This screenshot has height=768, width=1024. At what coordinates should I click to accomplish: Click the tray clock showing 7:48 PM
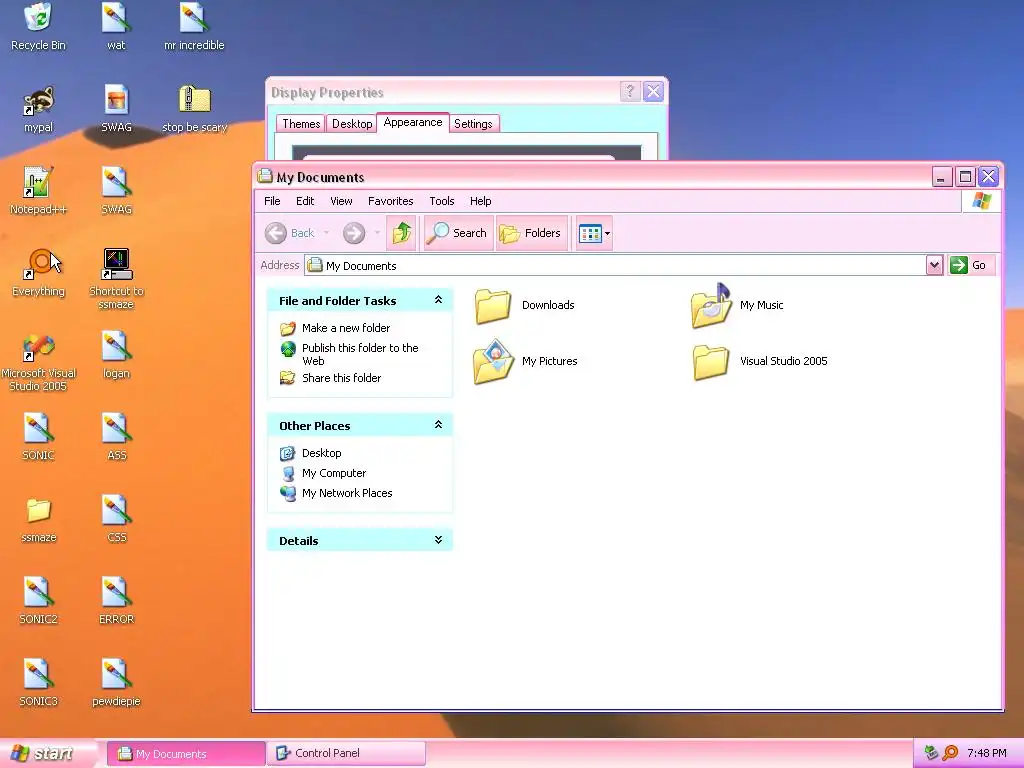pos(987,753)
